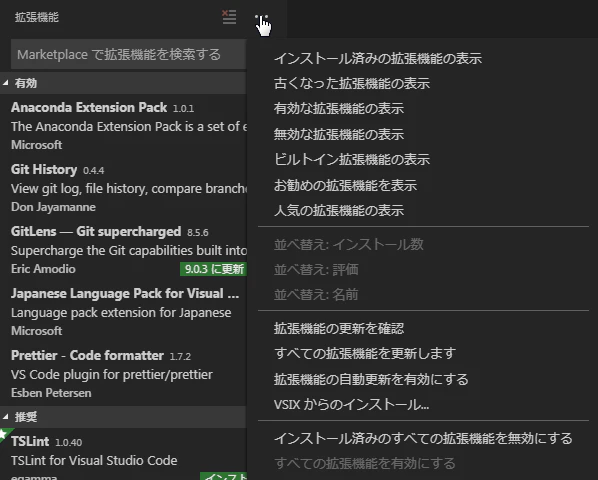Choose すべての拡張機能を更新します

point(423,353)
